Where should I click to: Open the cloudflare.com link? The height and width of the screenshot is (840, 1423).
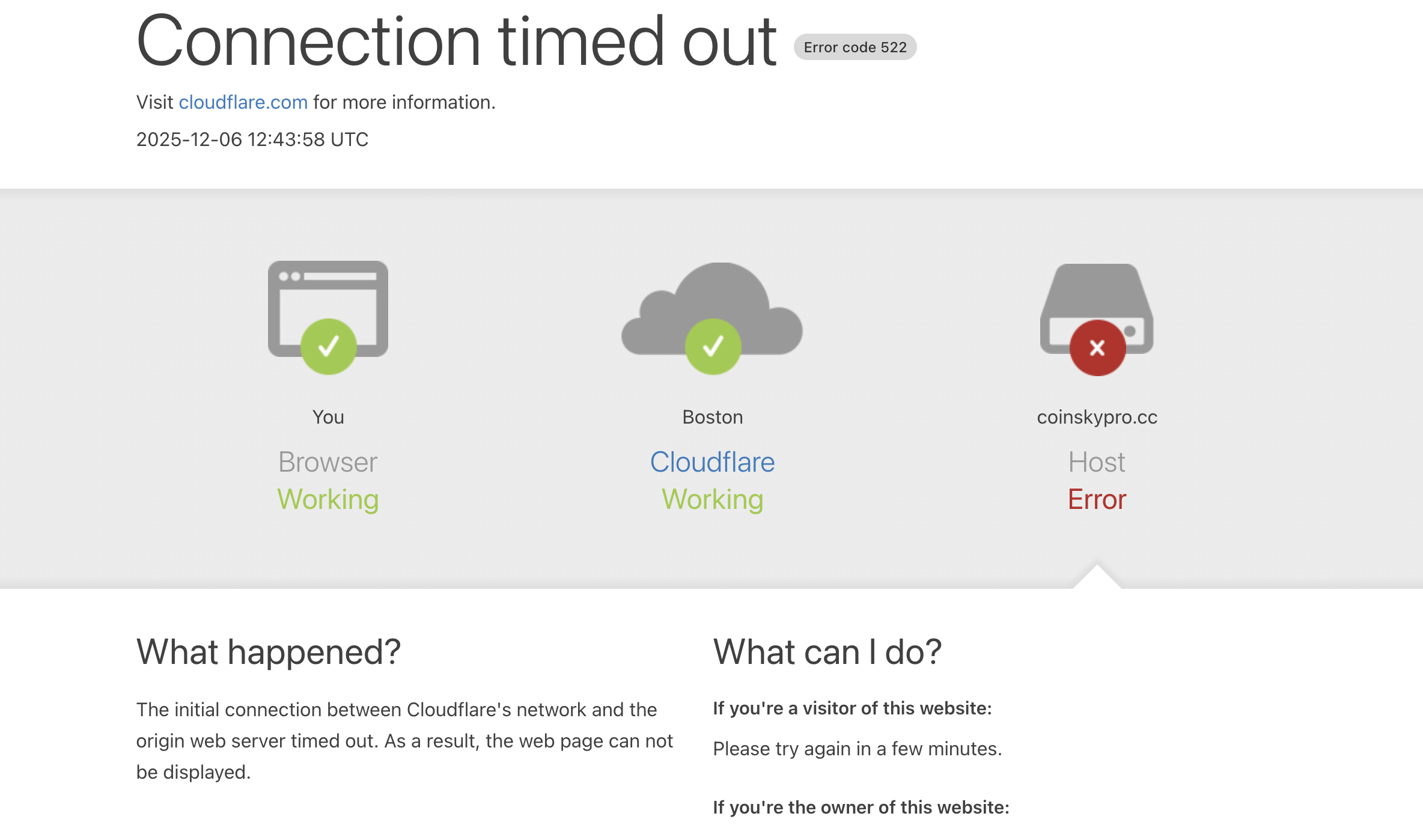point(243,102)
